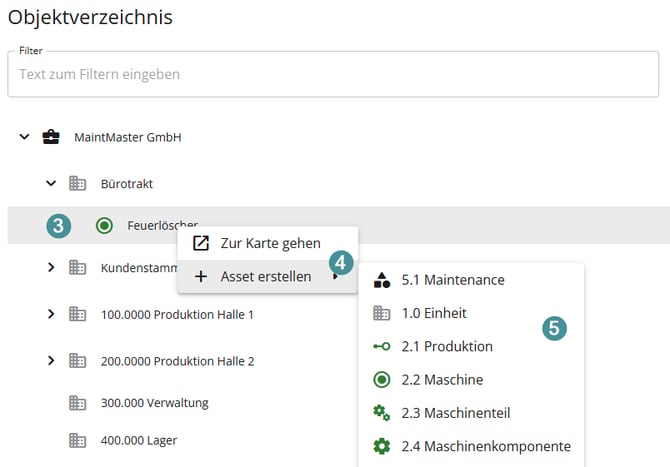
Task: Click the green target icon of 2.2 Maschine
Action: point(382,379)
